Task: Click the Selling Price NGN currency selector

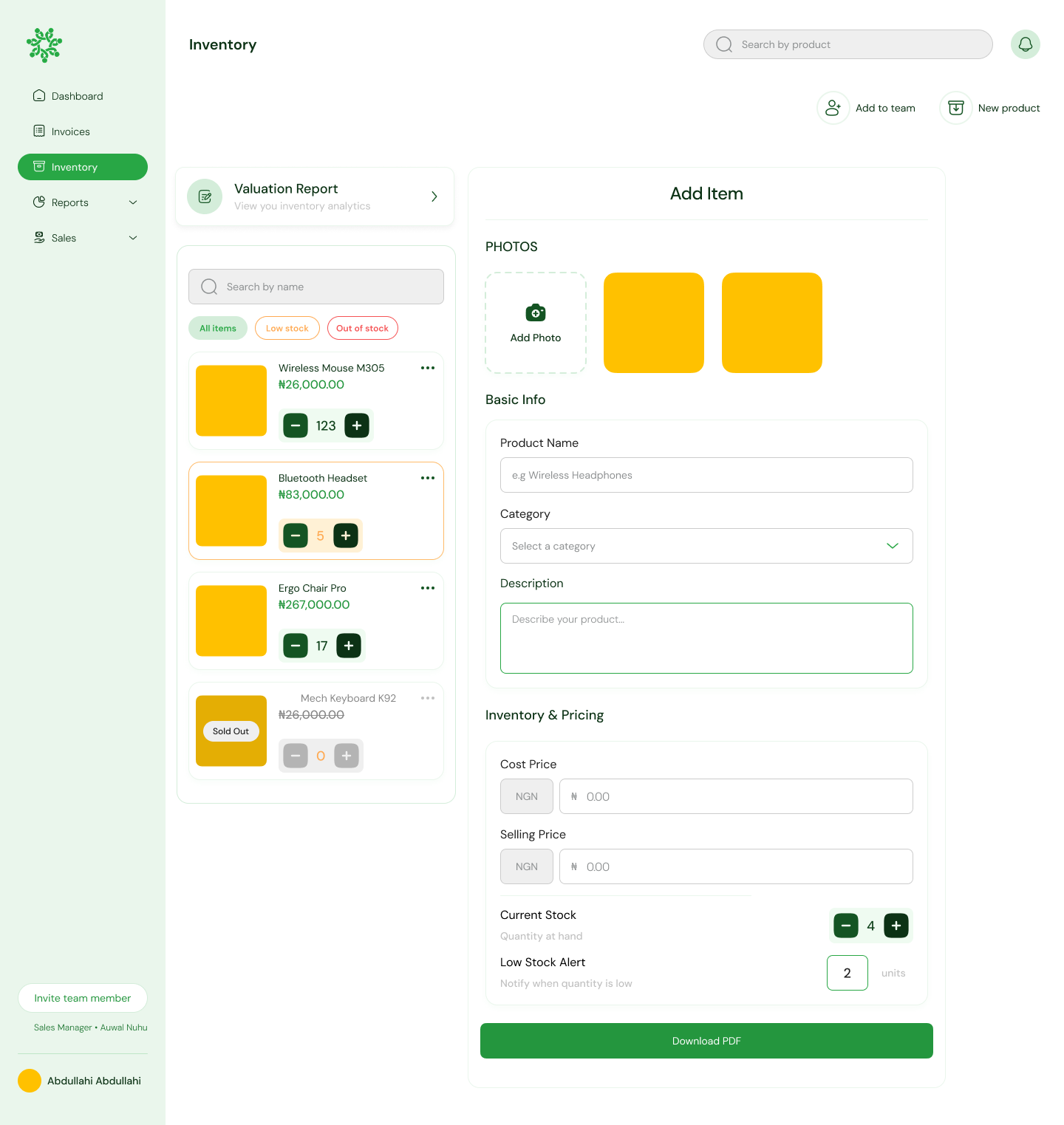Action: click(527, 866)
